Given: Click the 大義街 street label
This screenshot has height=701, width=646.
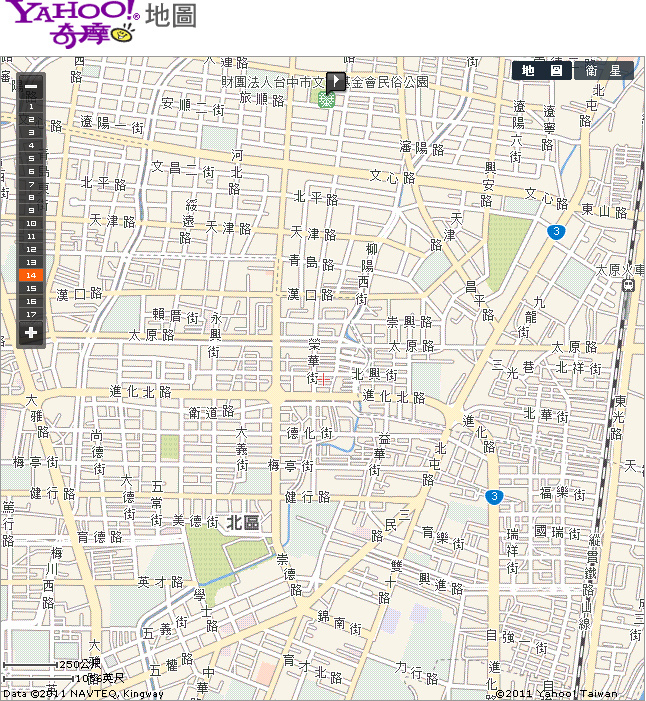Looking at the screenshot, I should point(241,448).
